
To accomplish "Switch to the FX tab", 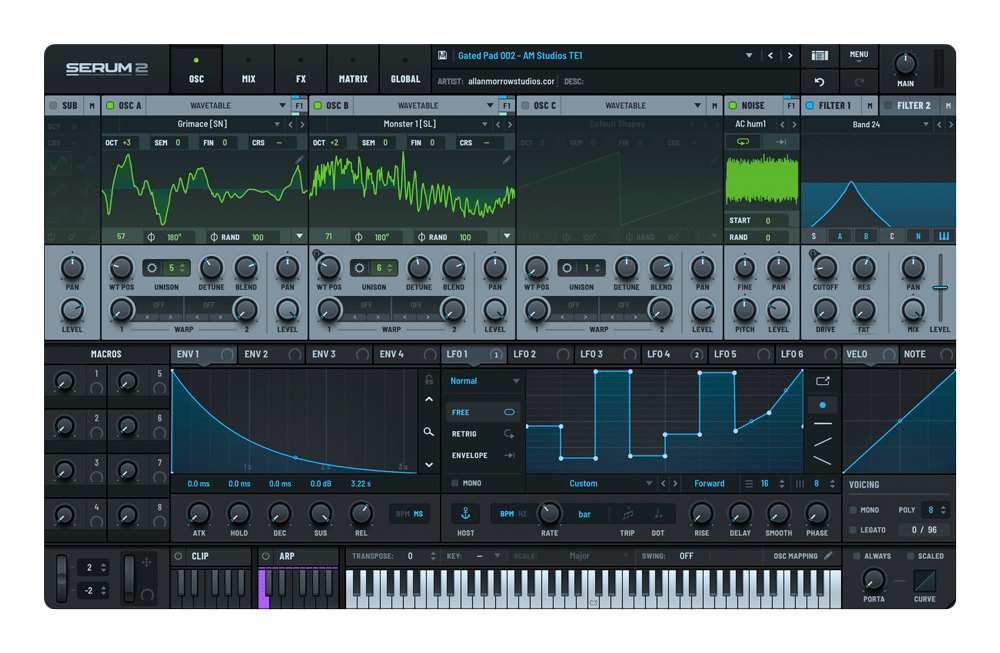I will (301, 70).
